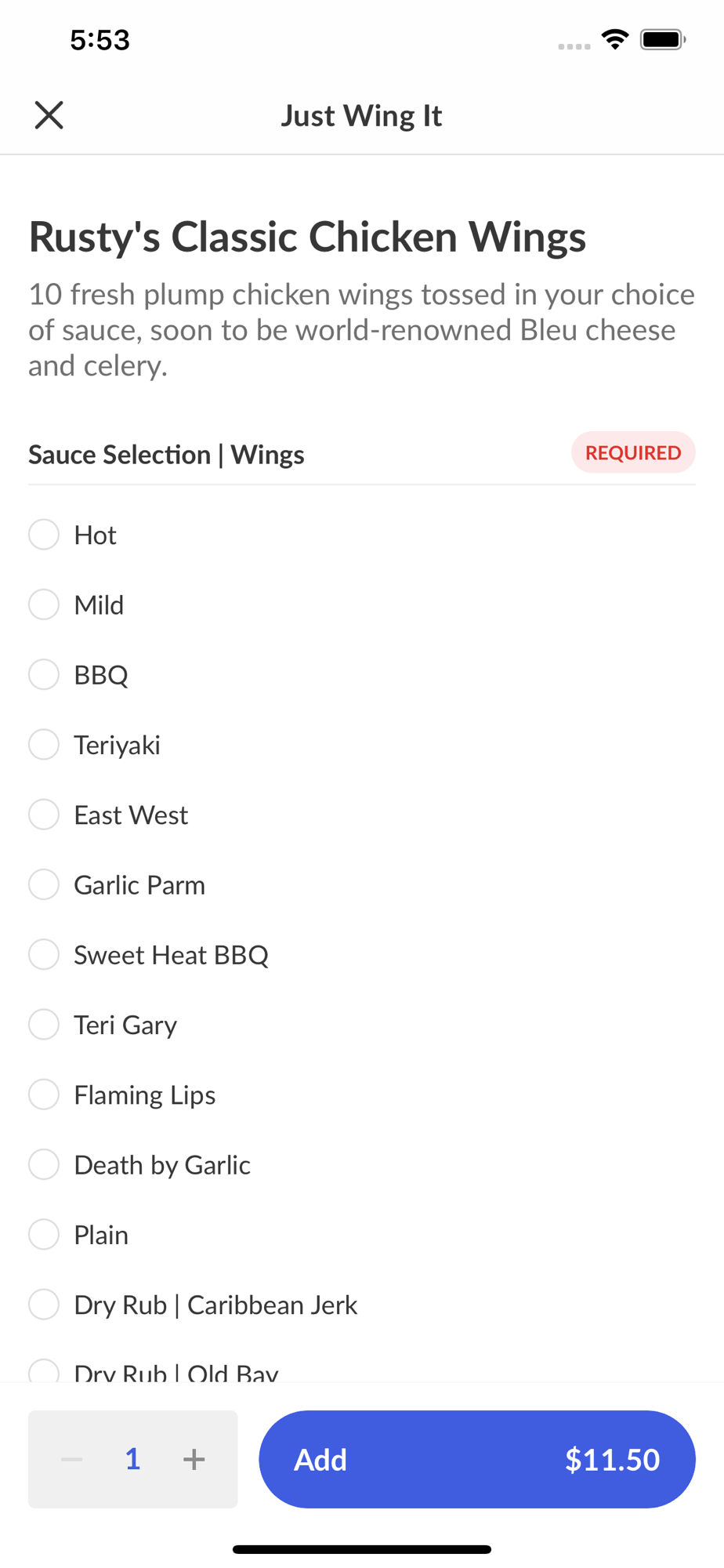Viewport: 724px width, 1568px height.
Task: Choose the Teri Gary sauce
Action: point(44,1025)
